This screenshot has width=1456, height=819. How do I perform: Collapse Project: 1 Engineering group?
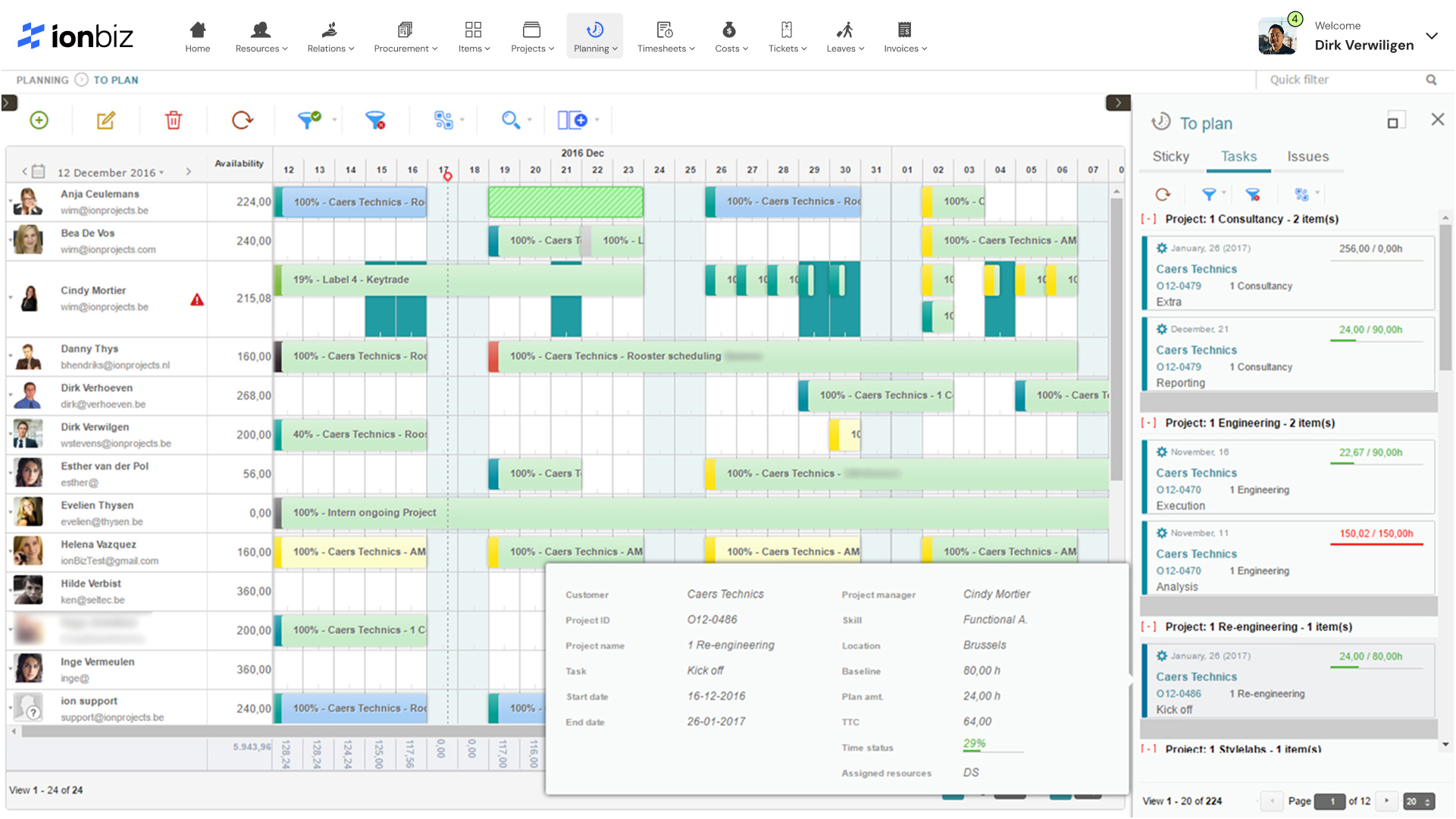[x=1149, y=423]
